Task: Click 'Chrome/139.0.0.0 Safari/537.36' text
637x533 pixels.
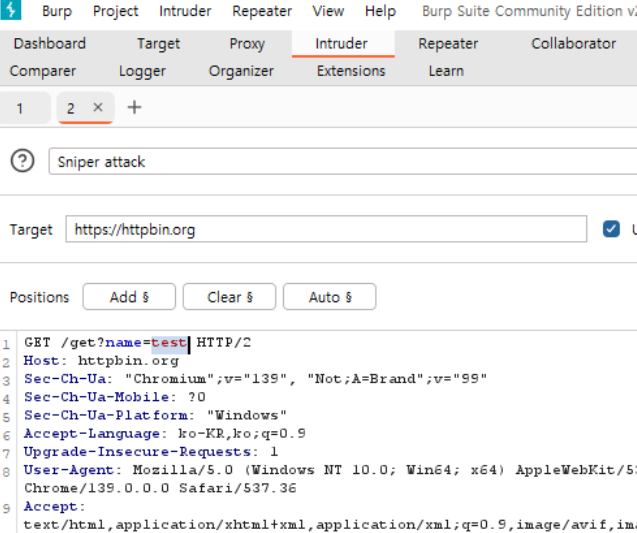Action: tap(160, 488)
